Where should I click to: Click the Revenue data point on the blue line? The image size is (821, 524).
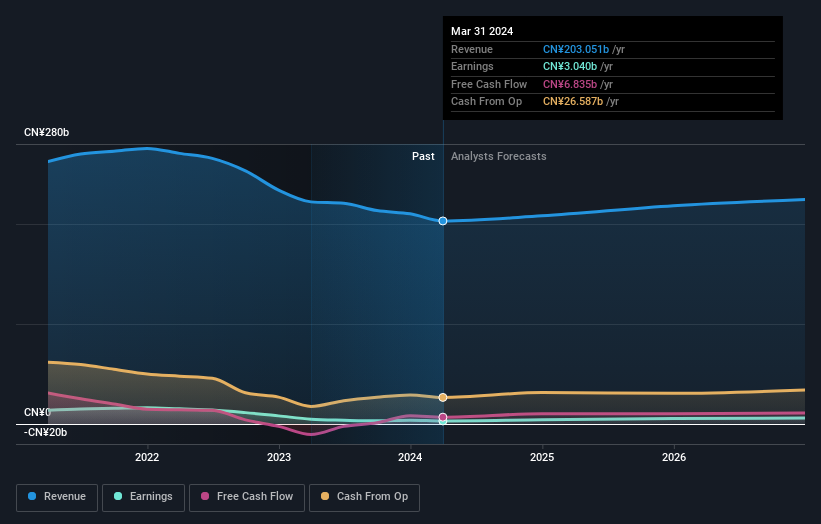443,221
